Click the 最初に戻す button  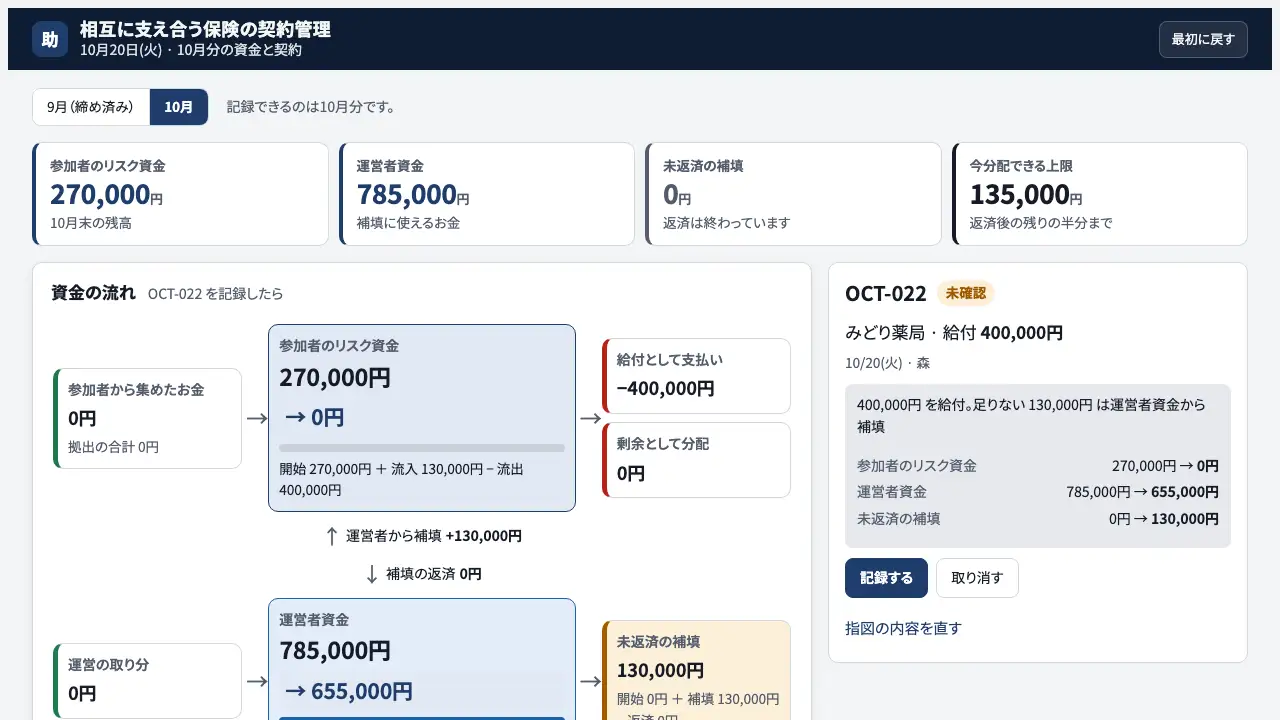[x=1203, y=39]
